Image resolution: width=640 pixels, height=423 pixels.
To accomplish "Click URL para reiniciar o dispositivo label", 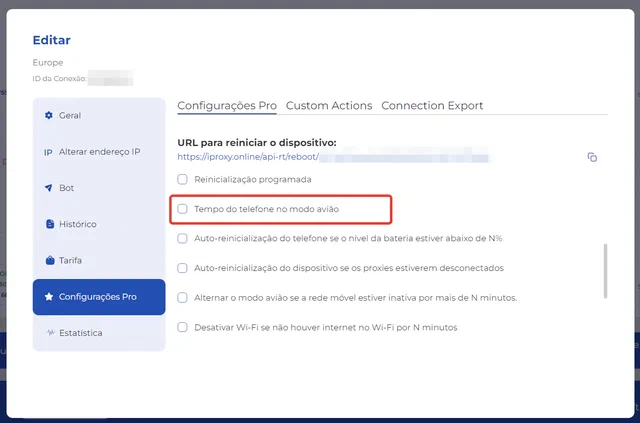I will [x=257, y=143].
